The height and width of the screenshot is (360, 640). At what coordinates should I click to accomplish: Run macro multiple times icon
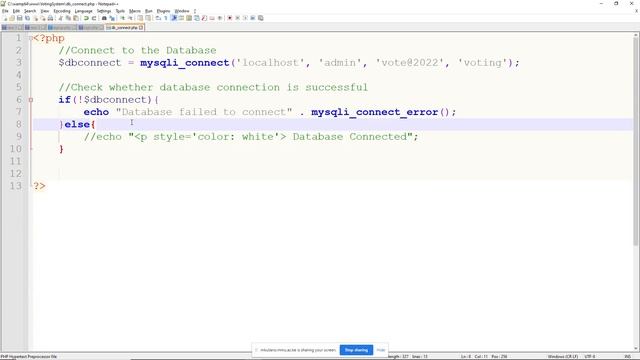coord(253,18)
